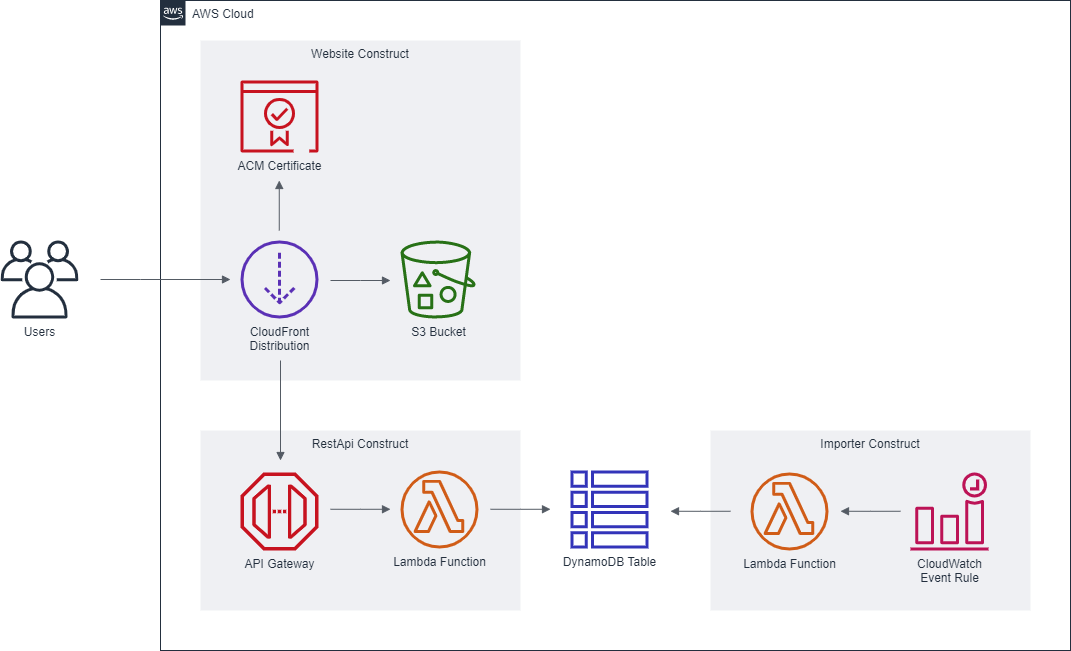Image resolution: width=1071 pixels, height=651 pixels.
Task: Click the "ACM Certificate" label text
Action: (x=279, y=165)
